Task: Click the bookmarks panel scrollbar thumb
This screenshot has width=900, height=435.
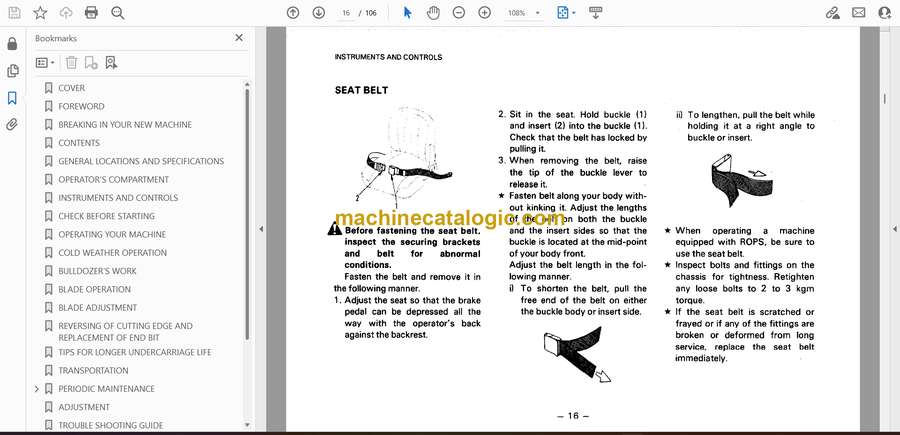Action: click(x=247, y=213)
